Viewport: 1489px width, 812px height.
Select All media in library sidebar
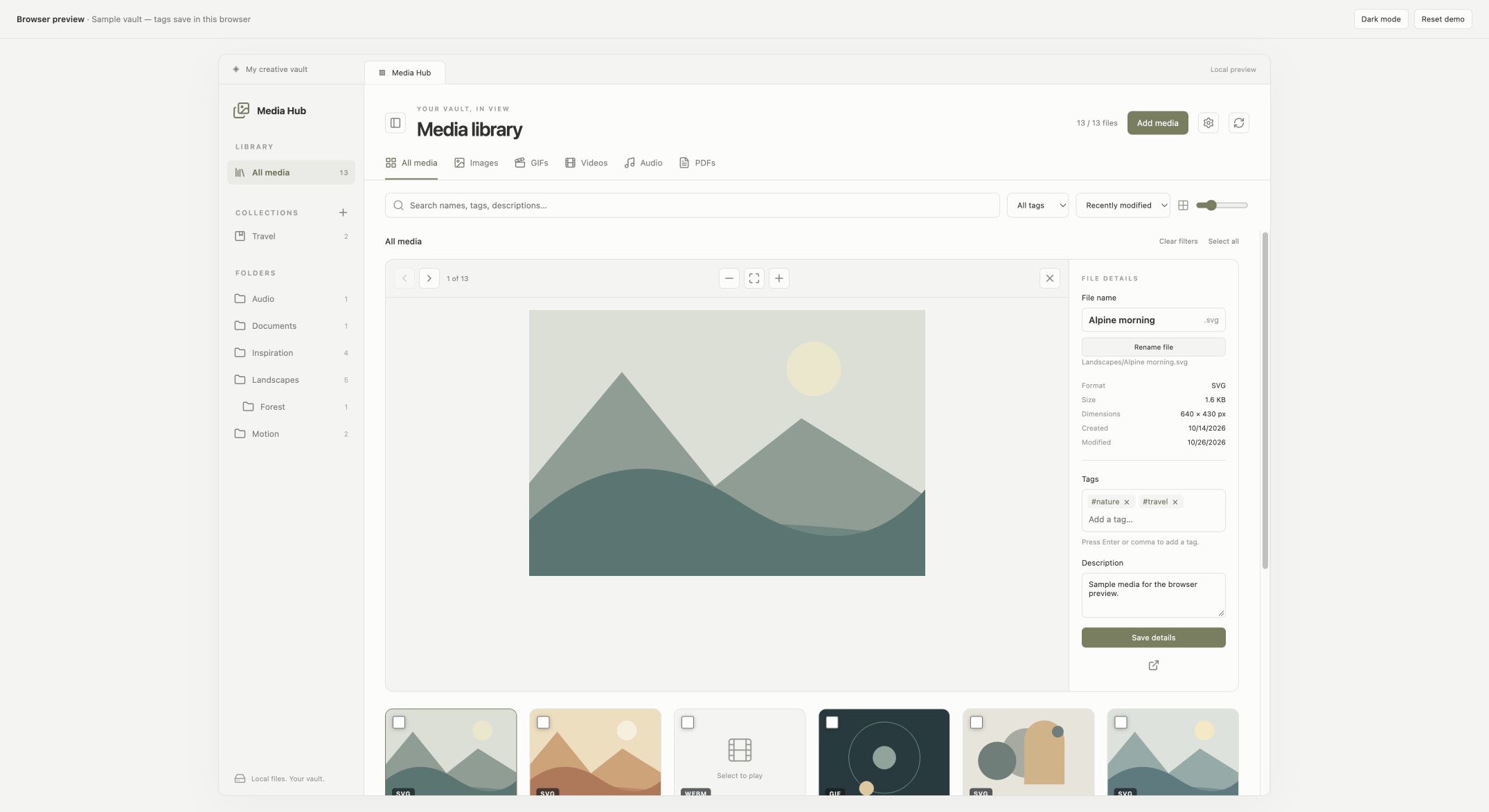click(x=291, y=172)
